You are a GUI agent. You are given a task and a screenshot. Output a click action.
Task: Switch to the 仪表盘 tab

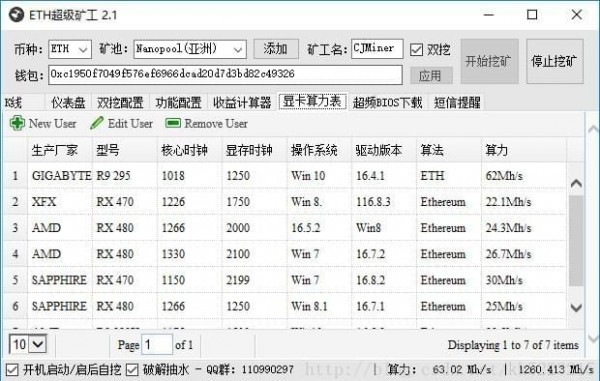click(68, 103)
